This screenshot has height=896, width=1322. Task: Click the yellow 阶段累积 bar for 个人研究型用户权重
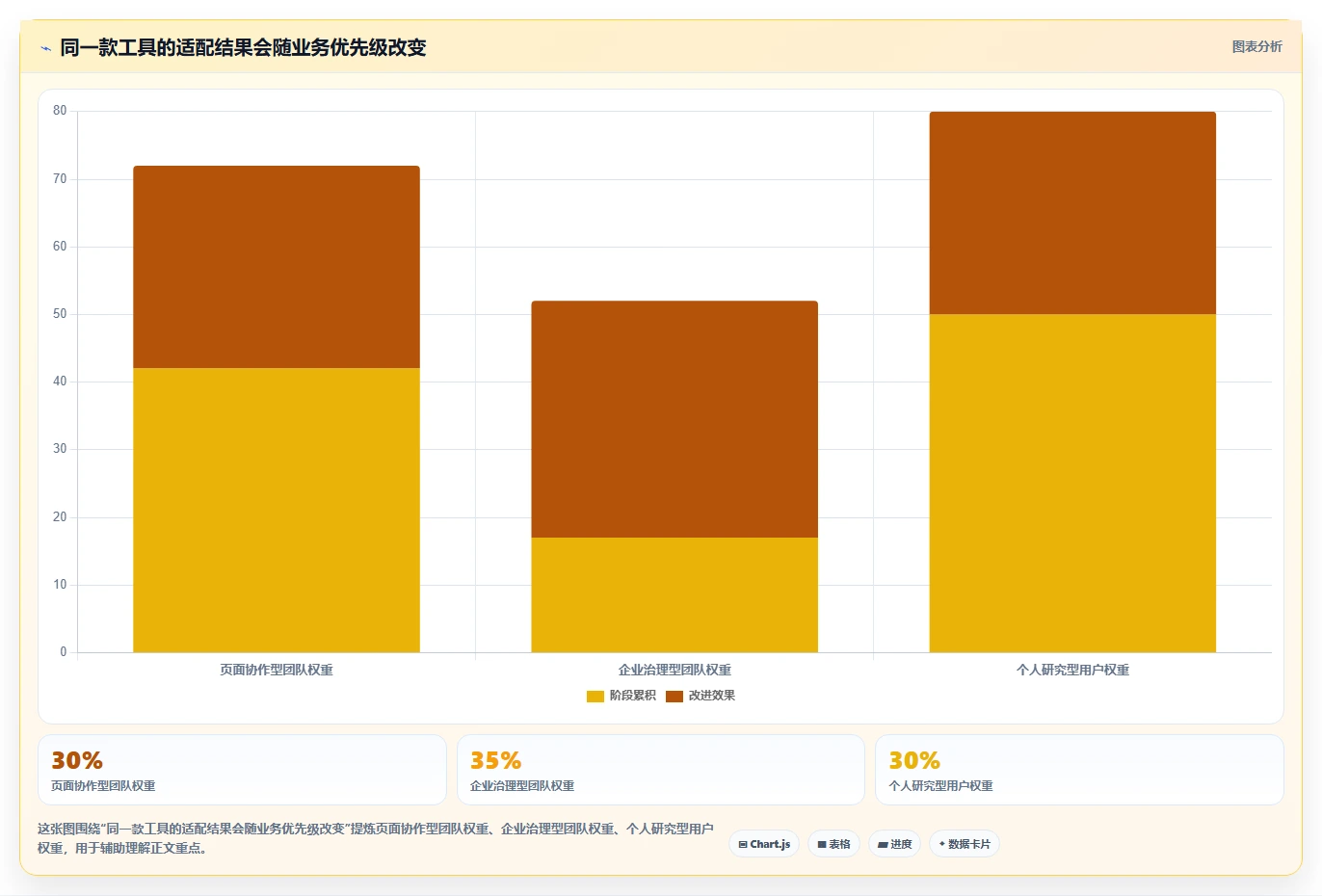click(1072, 483)
